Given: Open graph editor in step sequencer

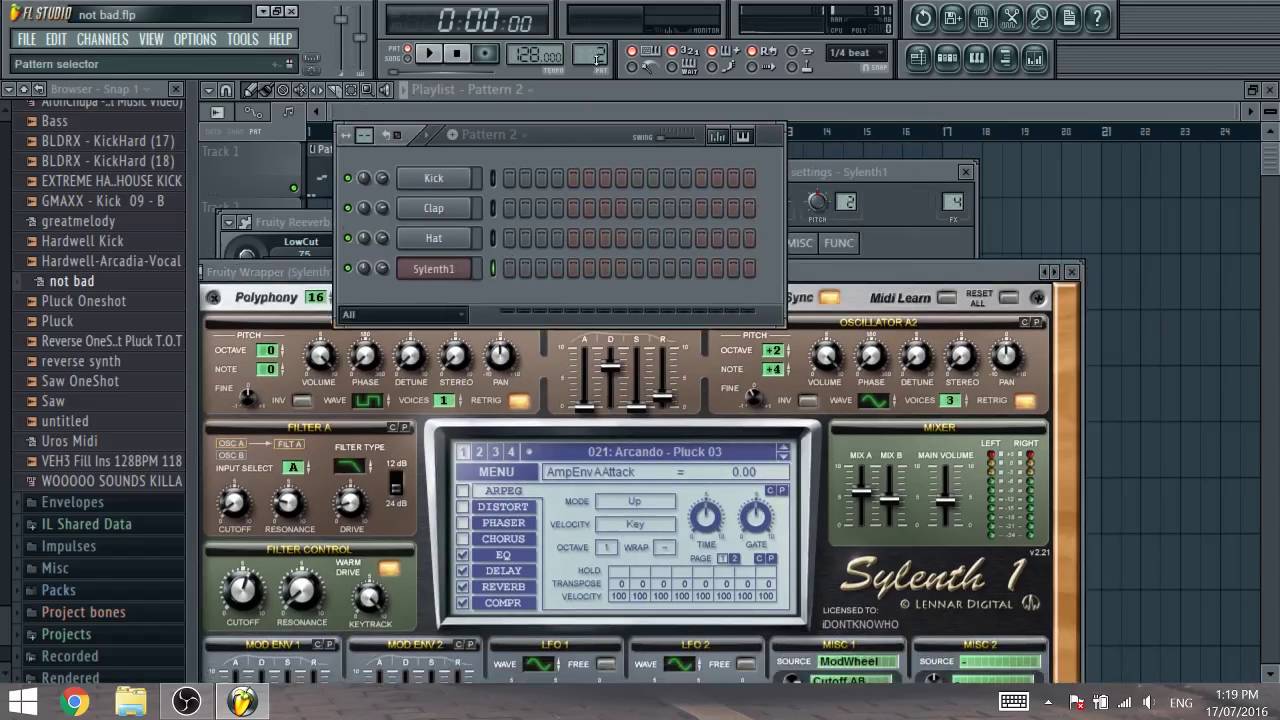Looking at the screenshot, I should (x=717, y=135).
